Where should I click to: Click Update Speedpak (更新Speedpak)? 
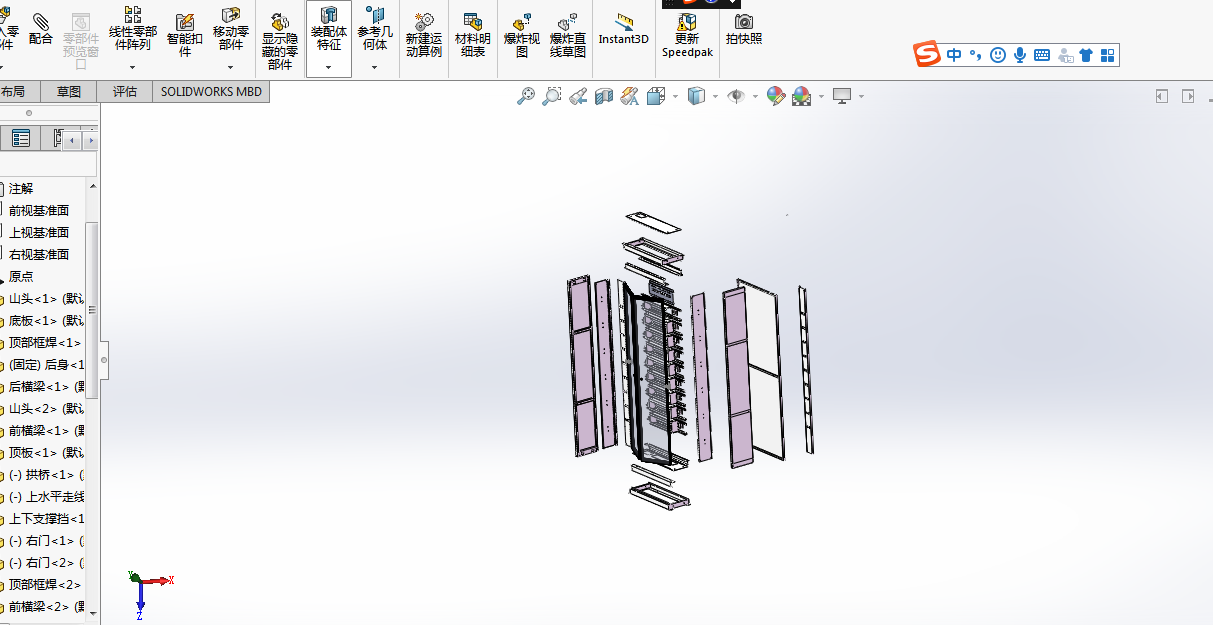coord(687,35)
